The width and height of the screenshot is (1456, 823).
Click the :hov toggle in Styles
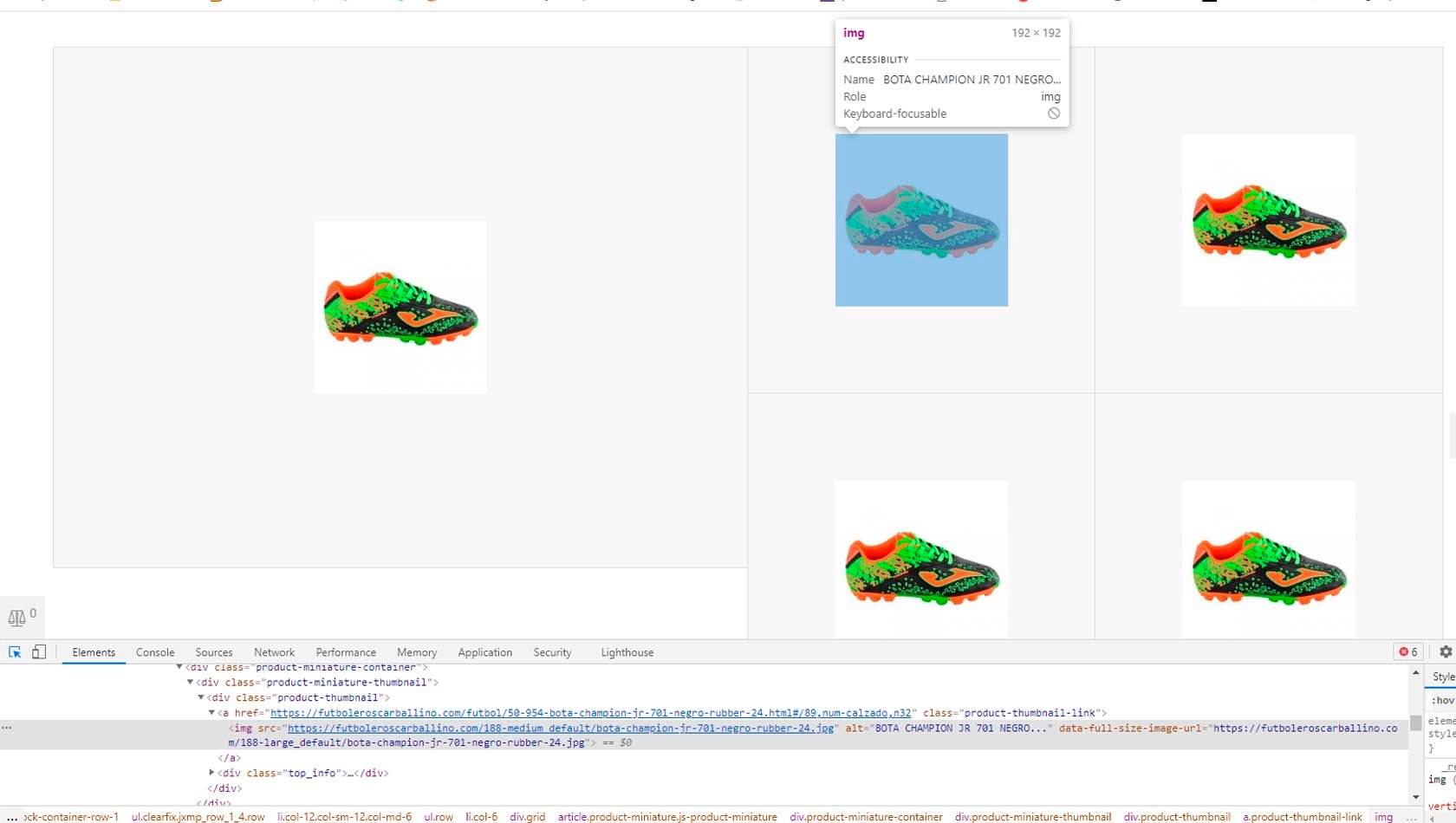pyautogui.click(x=1443, y=700)
